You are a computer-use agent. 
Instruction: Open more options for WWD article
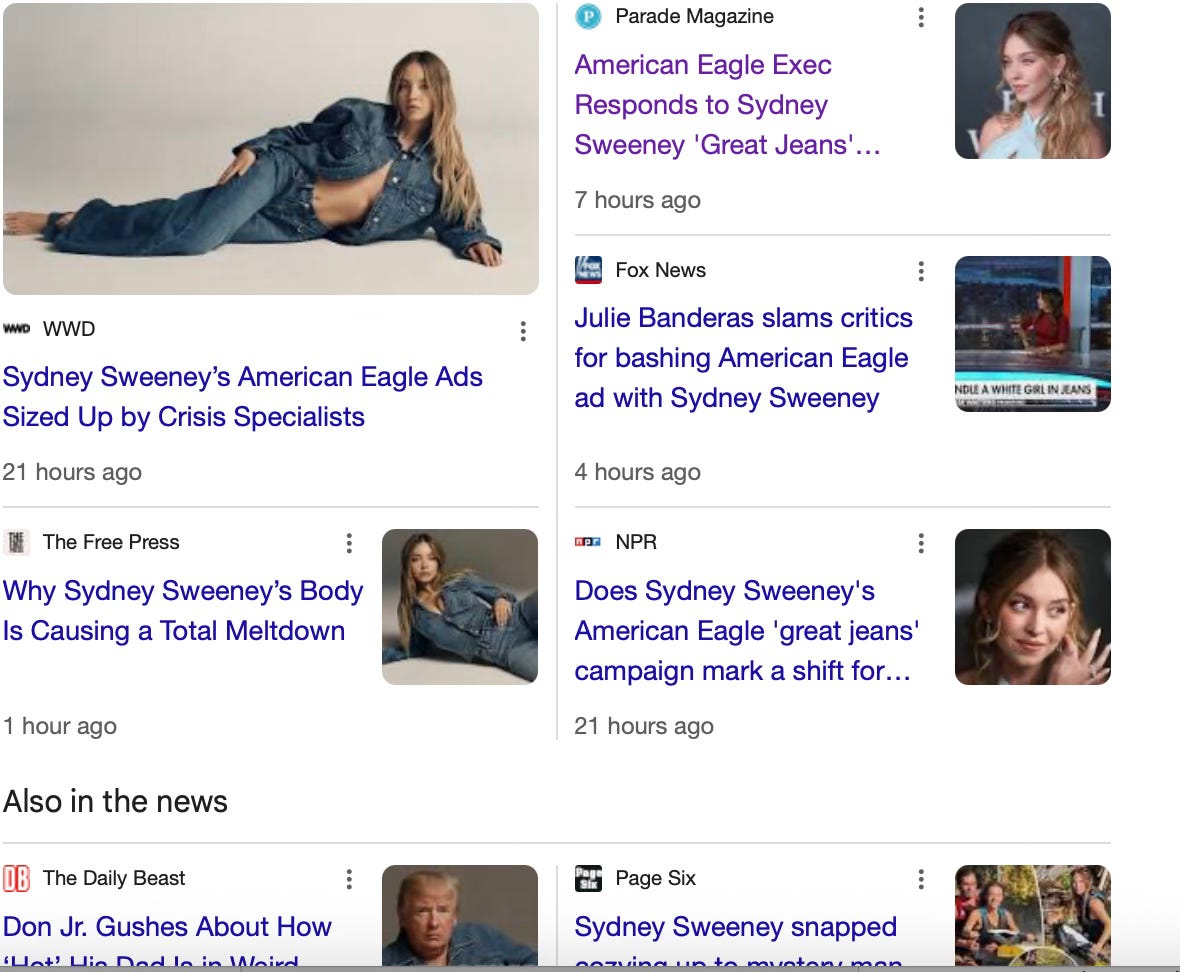click(x=523, y=331)
